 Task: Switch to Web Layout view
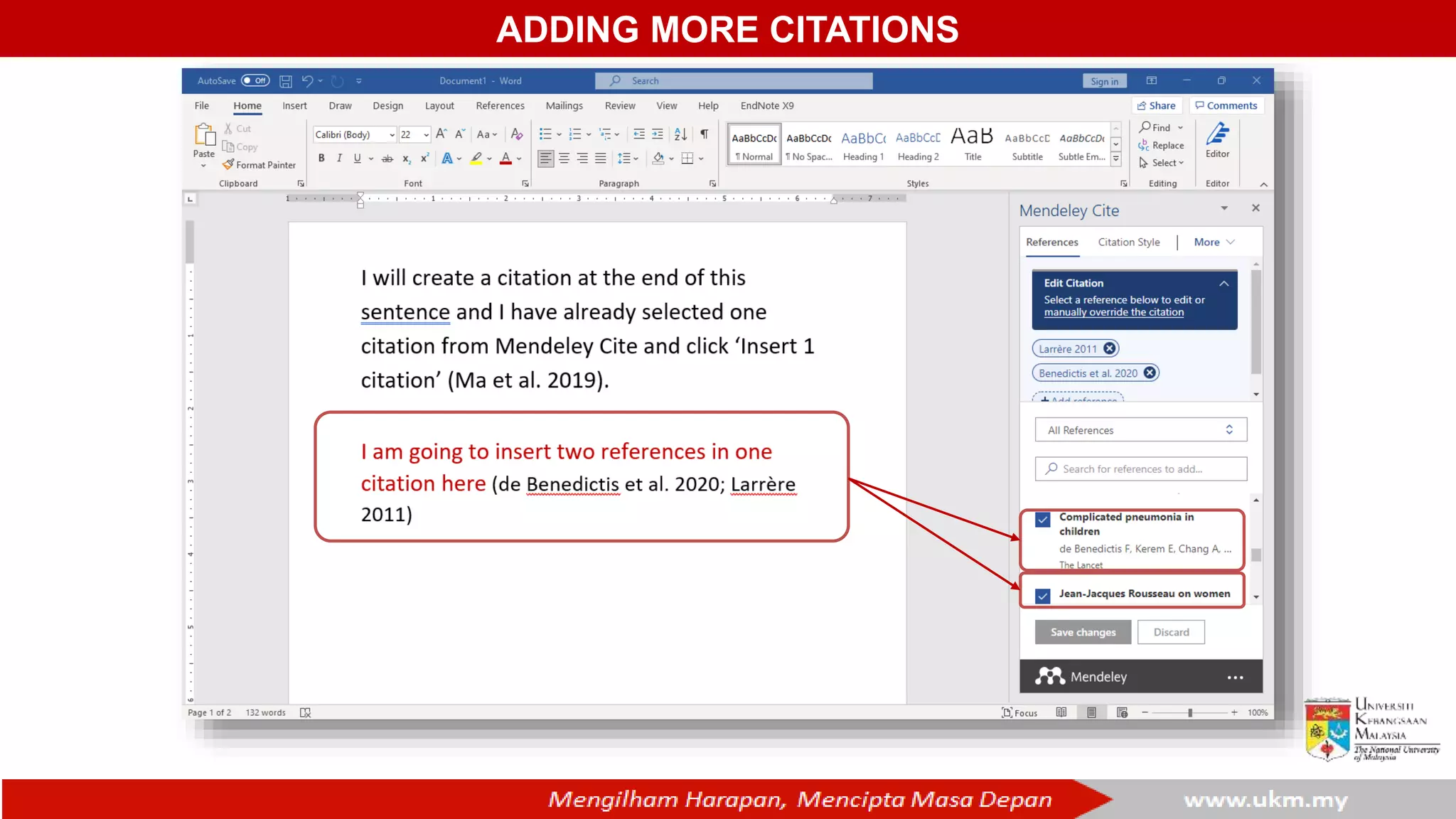coord(1122,712)
